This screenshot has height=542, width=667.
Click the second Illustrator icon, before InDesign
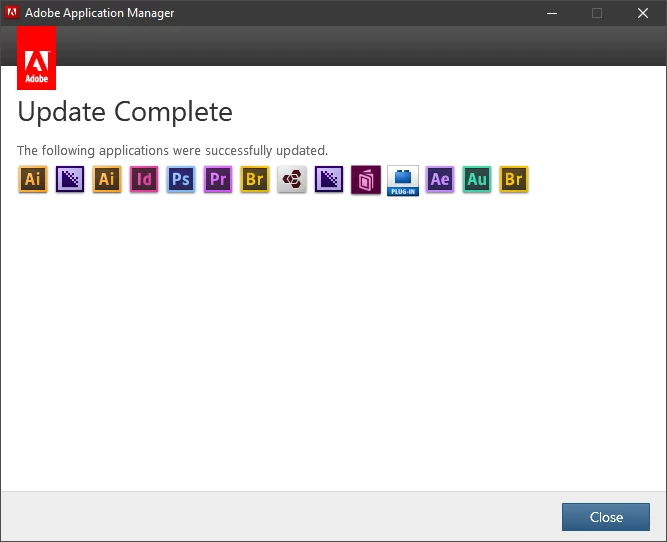click(107, 179)
